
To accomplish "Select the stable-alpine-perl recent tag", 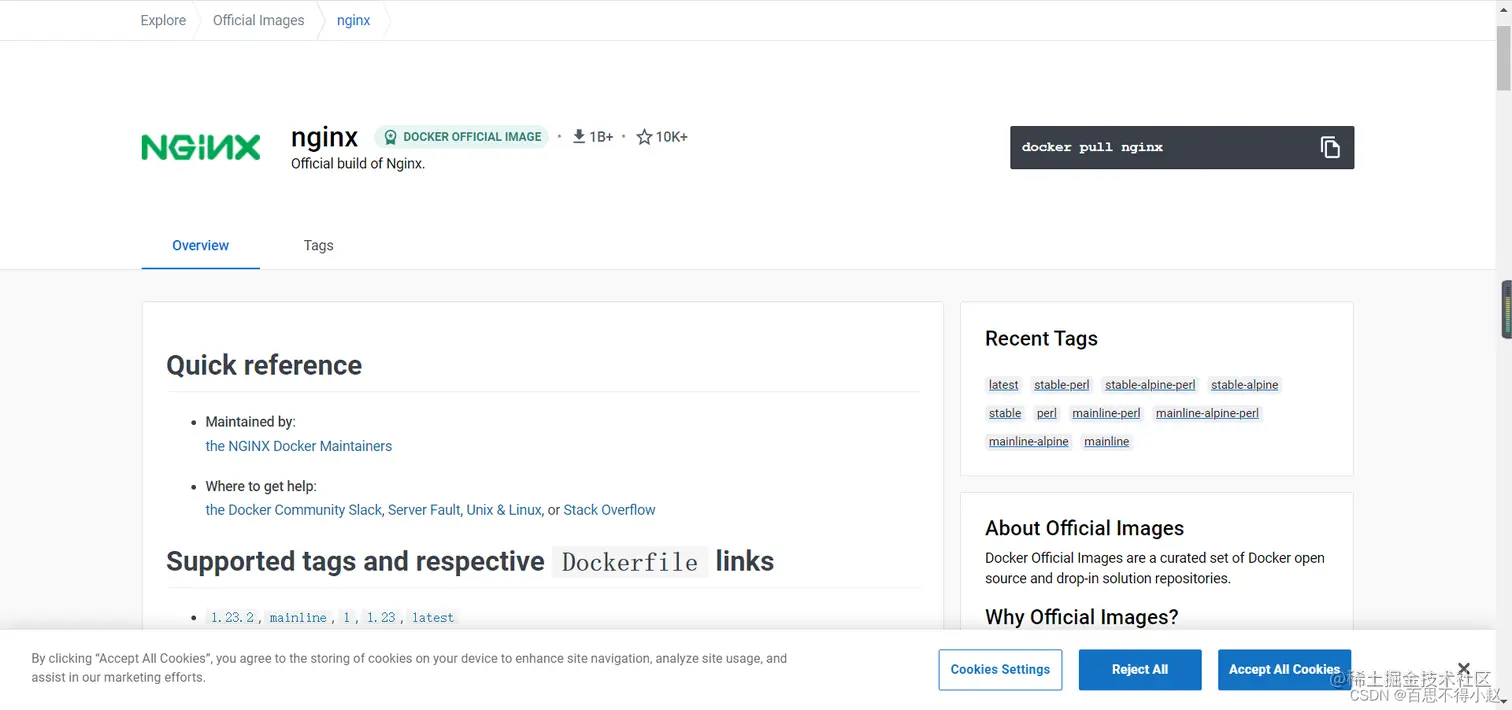I will coord(1150,385).
